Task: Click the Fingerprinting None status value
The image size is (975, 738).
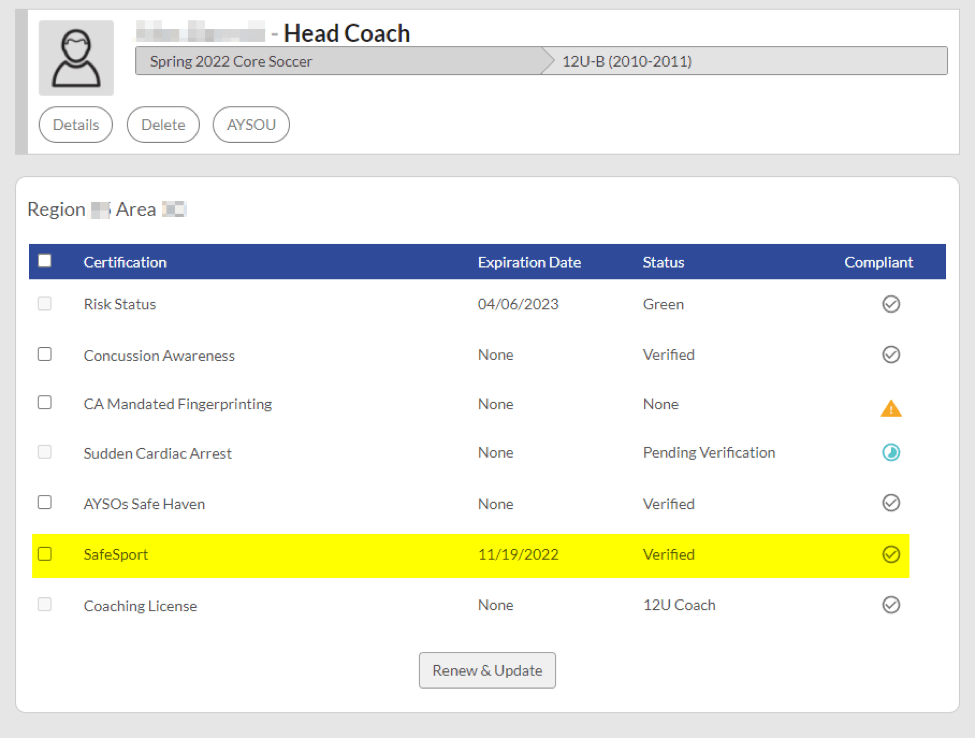Action: coord(660,404)
